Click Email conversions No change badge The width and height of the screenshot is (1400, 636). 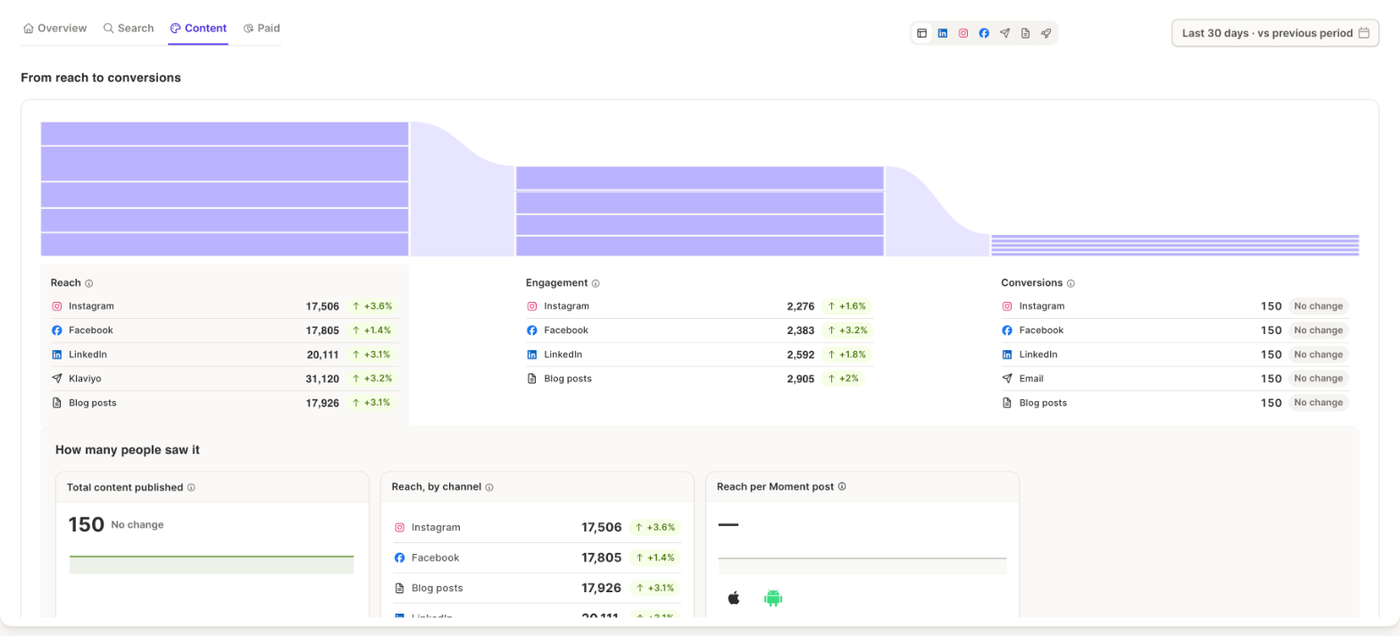coord(1318,379)
